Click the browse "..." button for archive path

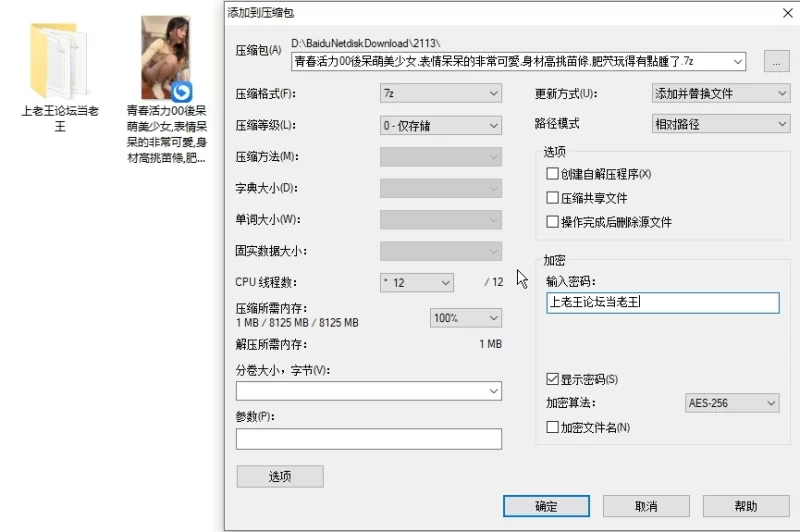pyautogui.click(x=775, y=62)
